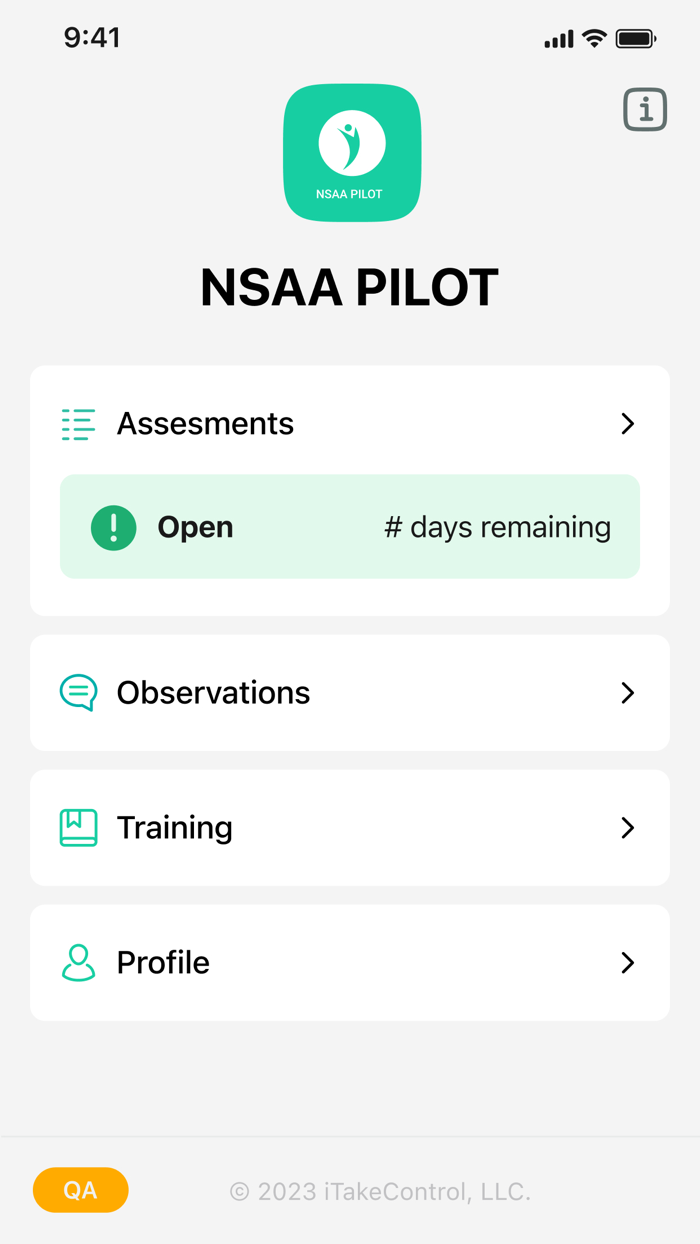Select the Open status banner
Viewport: 700px width, 1244px height.
point(350,527)
